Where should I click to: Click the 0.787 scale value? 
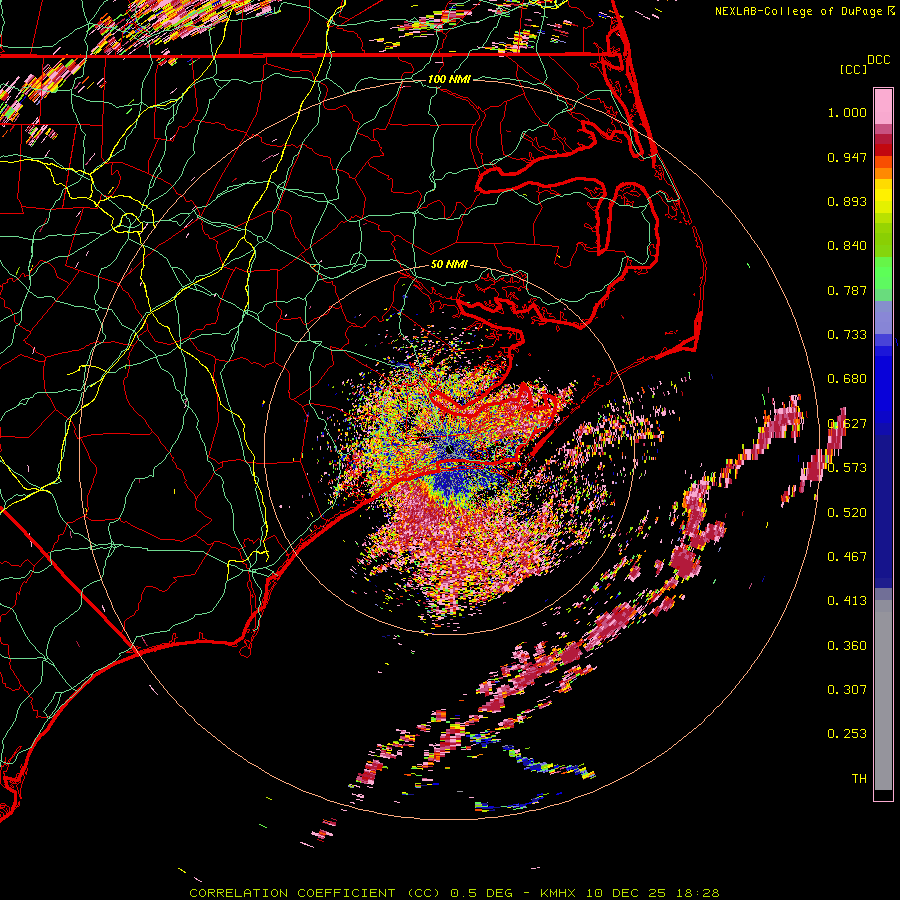tap(847, 290)
